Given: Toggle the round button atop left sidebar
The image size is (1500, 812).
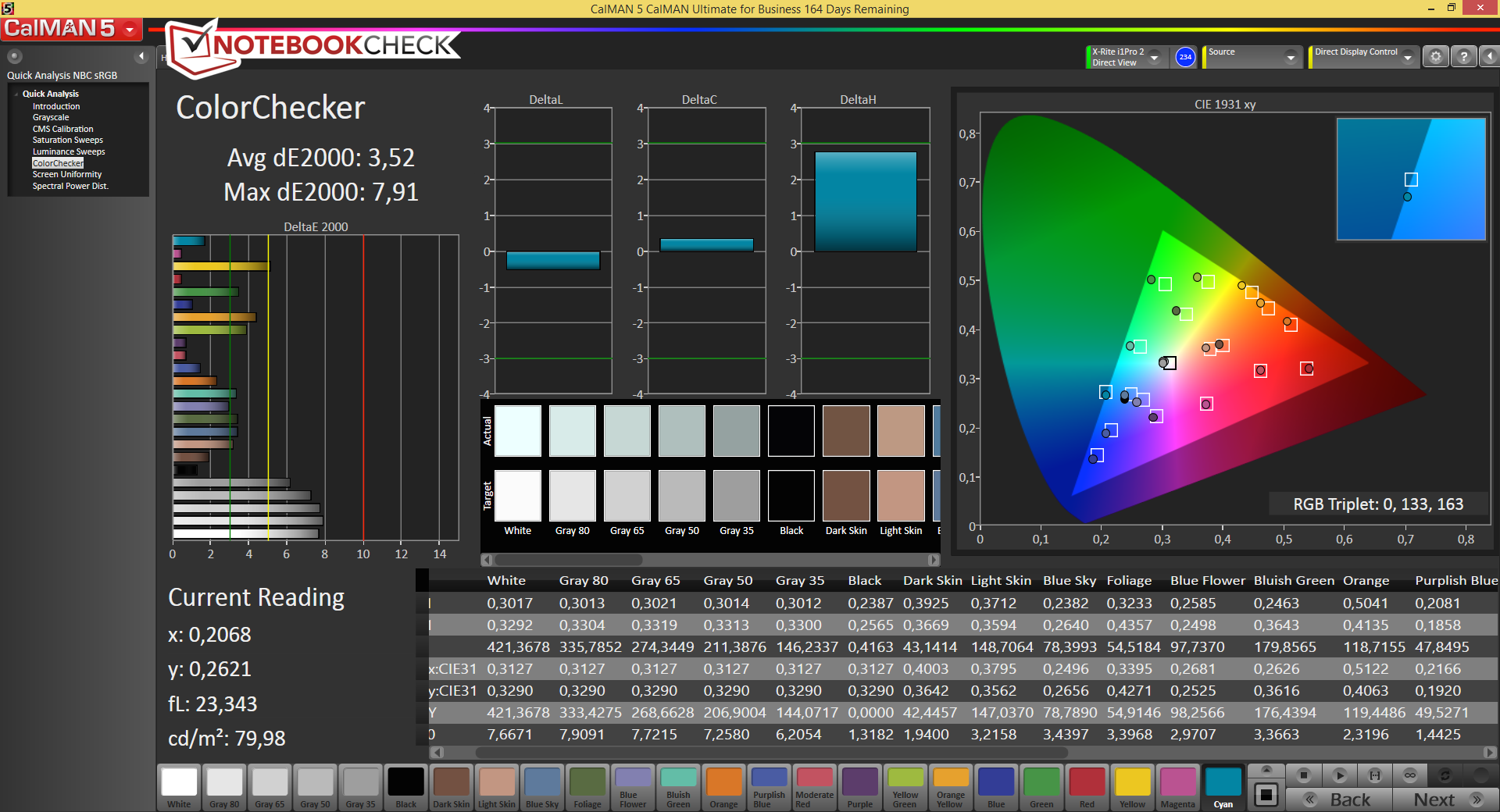Looking at the screenshot, I should [x=15, y=56].
